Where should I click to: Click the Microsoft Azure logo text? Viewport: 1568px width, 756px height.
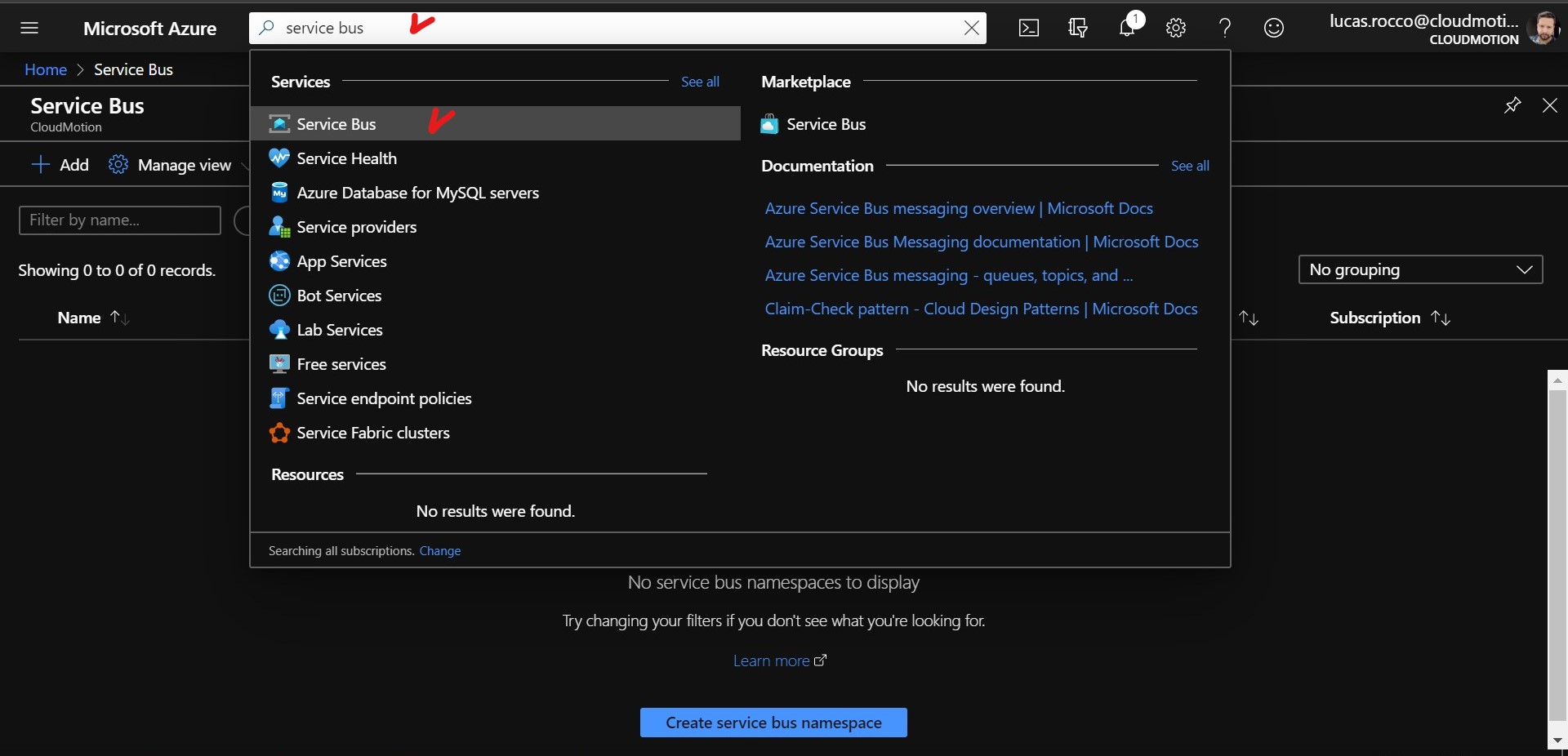pyautogui.click(x=149, y=29)
